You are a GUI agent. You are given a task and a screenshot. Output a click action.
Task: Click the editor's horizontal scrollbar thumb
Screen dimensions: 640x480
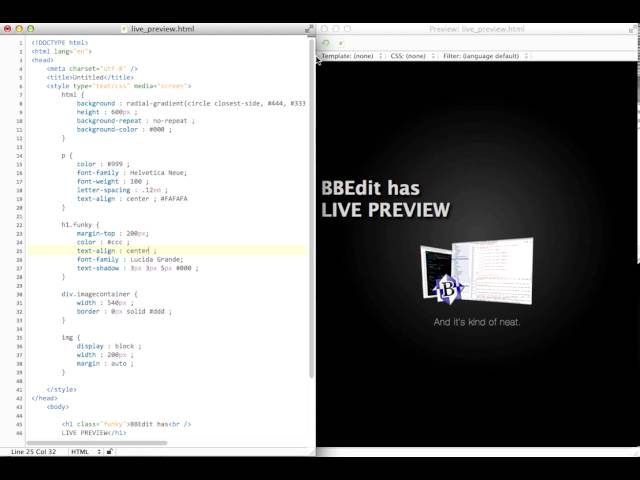[x=97, y=443]
